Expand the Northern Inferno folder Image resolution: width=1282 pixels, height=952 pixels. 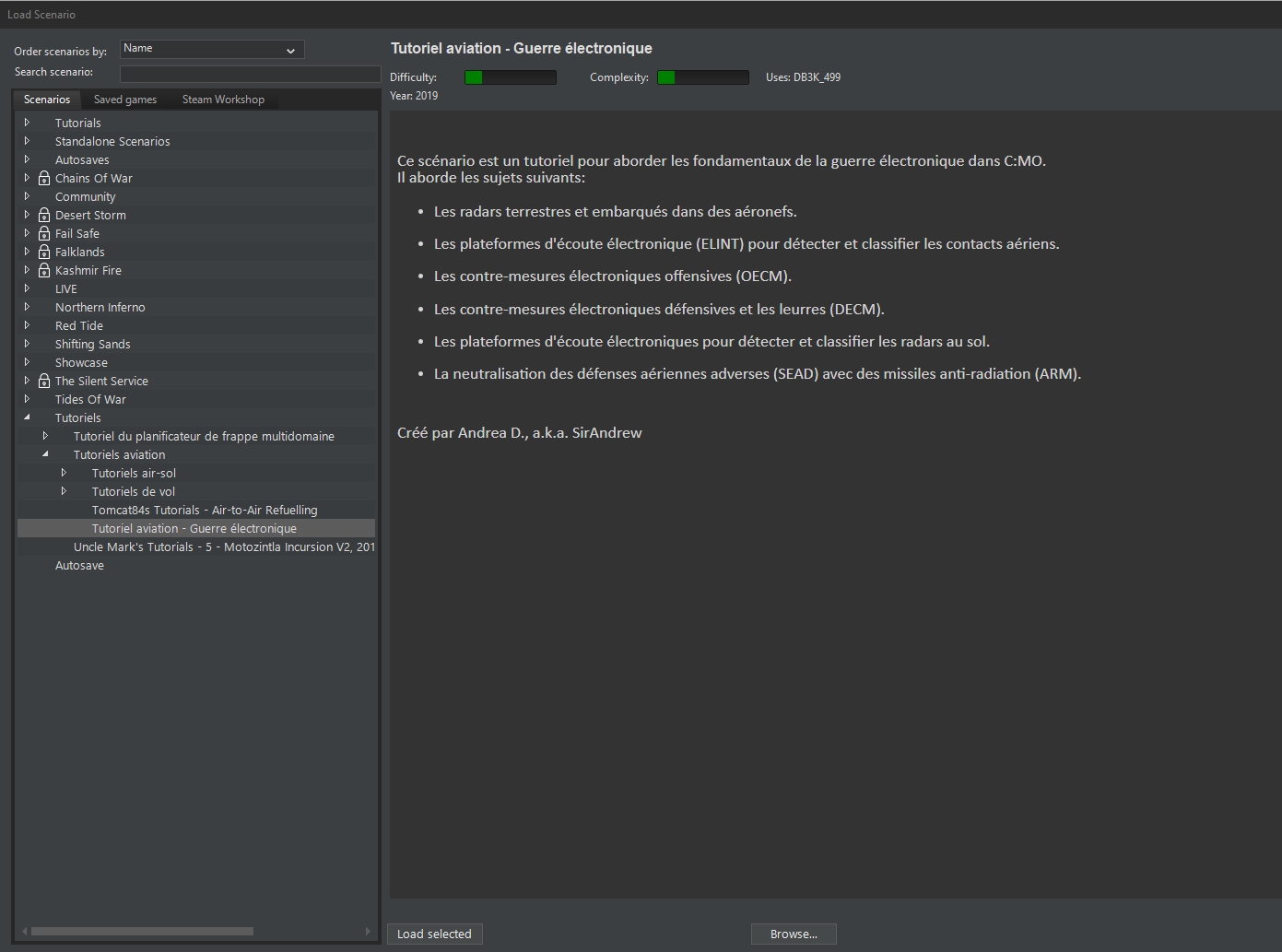point(27,307)
